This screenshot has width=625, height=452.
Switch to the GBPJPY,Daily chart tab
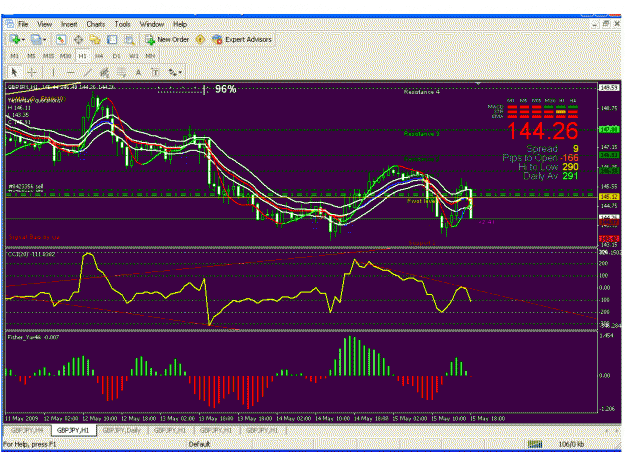[x=122, y=430]
